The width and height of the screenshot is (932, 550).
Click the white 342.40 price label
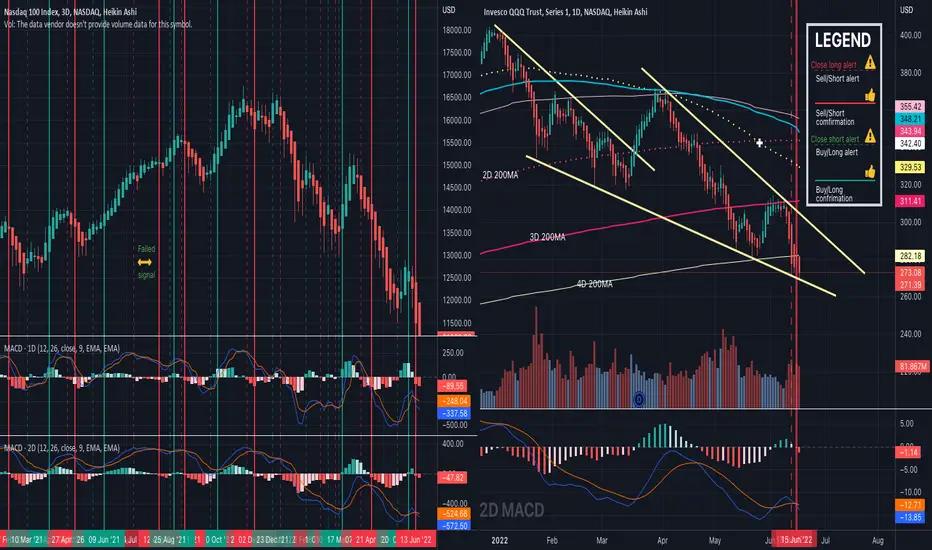[x=910, y=144]
